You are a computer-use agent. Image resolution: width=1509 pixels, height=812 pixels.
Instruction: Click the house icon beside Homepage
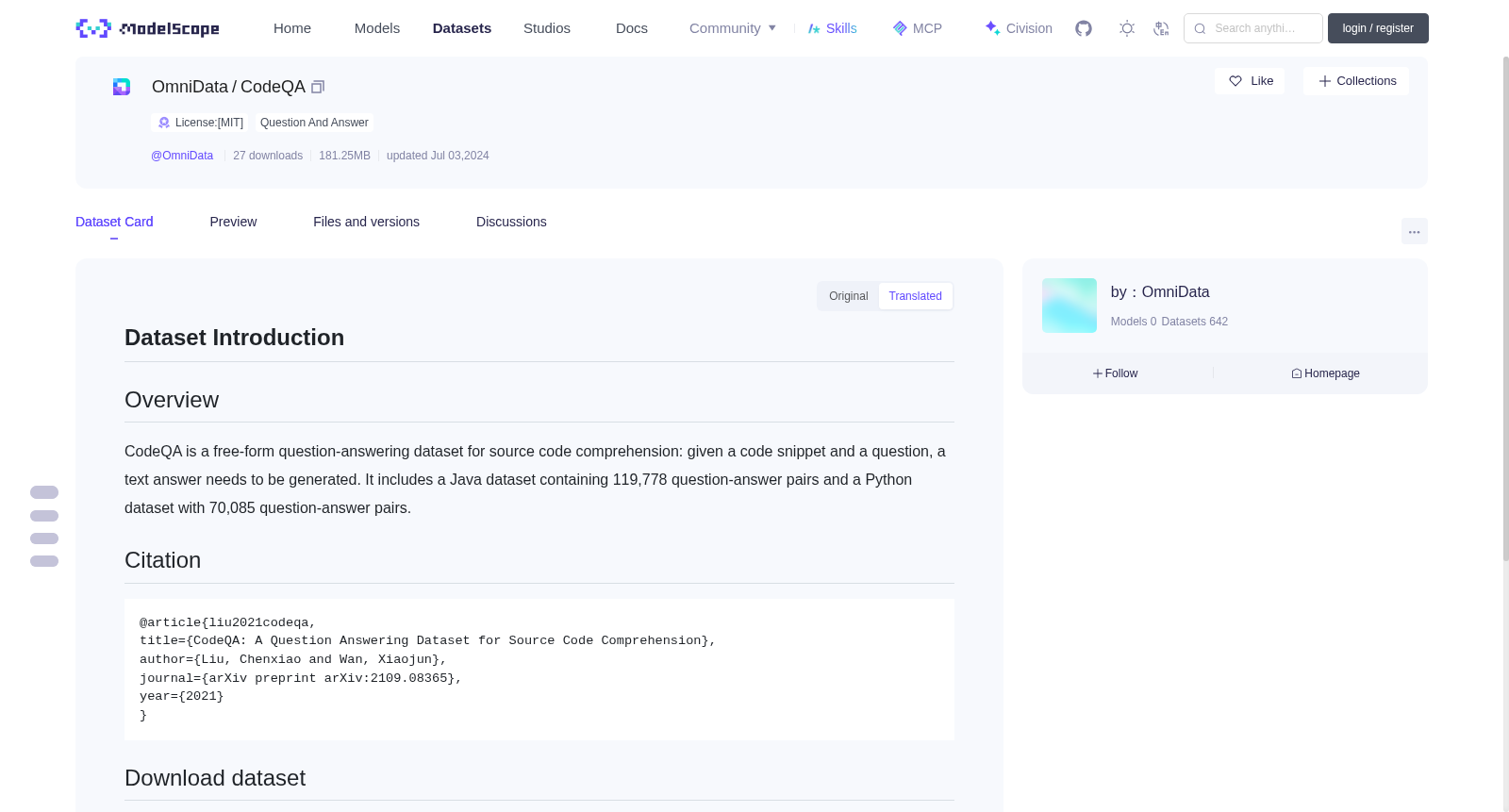[1297, 373]
